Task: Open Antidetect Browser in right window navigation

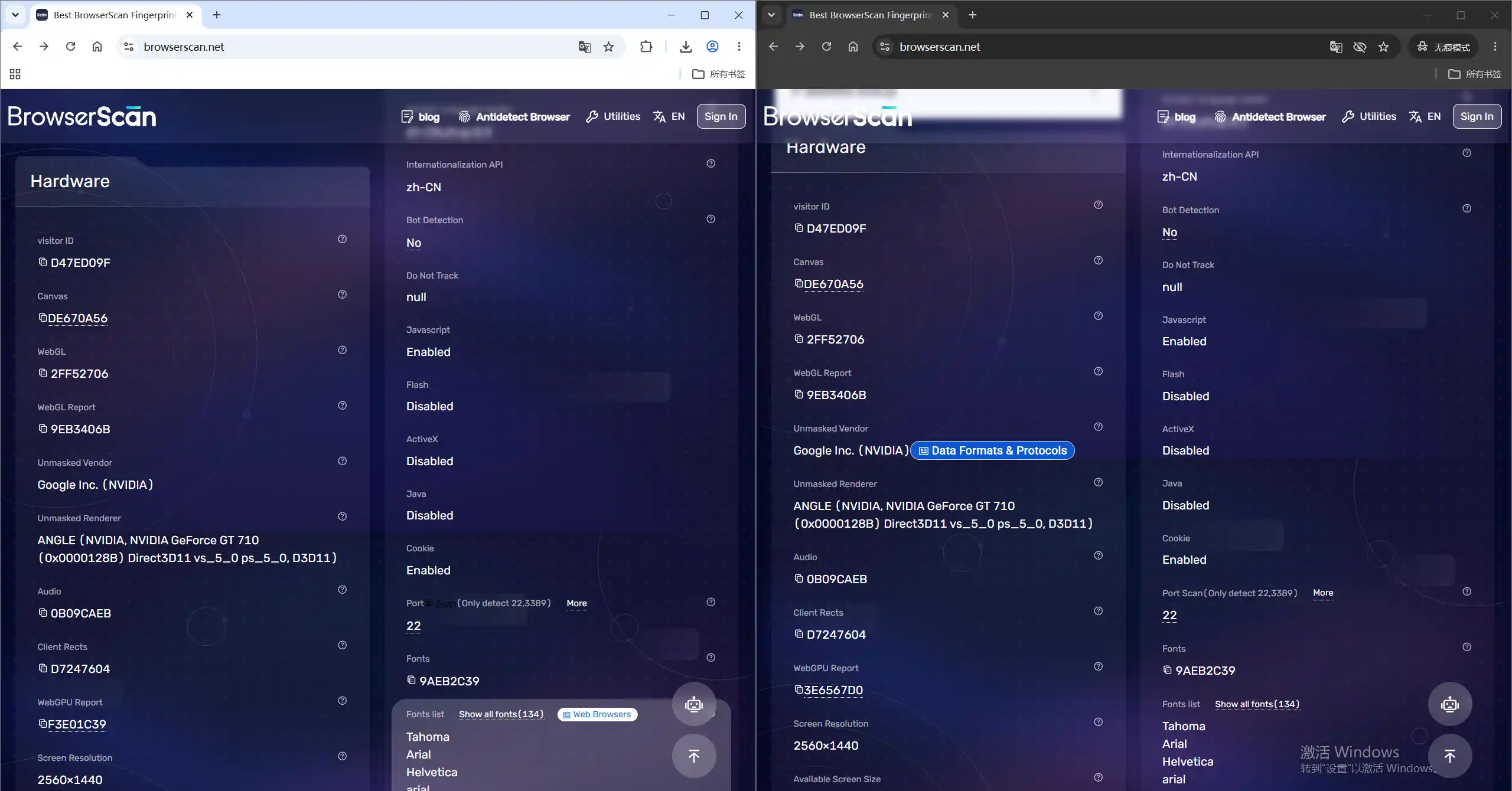Action: [1270, 117]
